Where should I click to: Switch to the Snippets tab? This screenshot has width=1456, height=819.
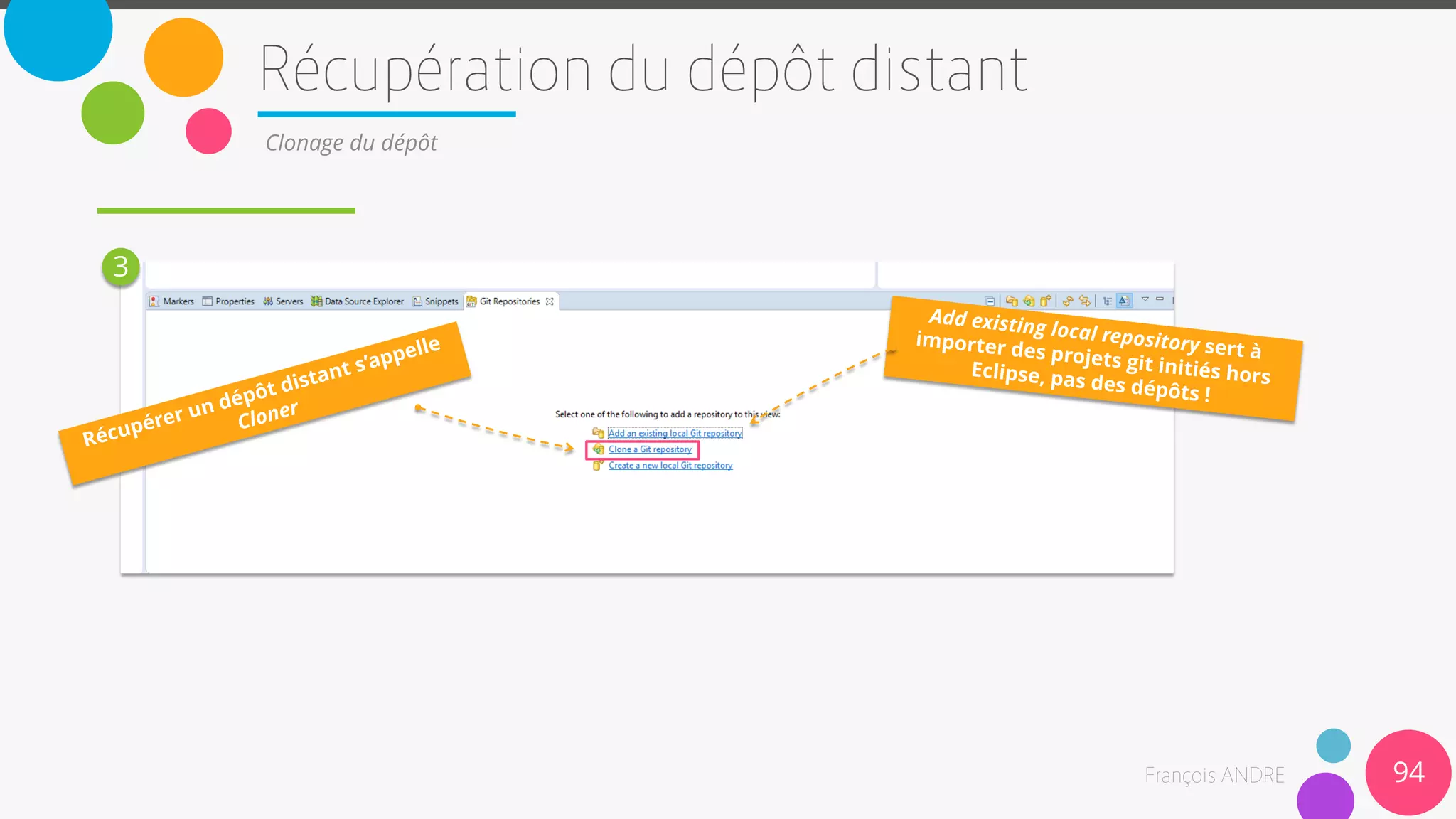pos(436,301)
